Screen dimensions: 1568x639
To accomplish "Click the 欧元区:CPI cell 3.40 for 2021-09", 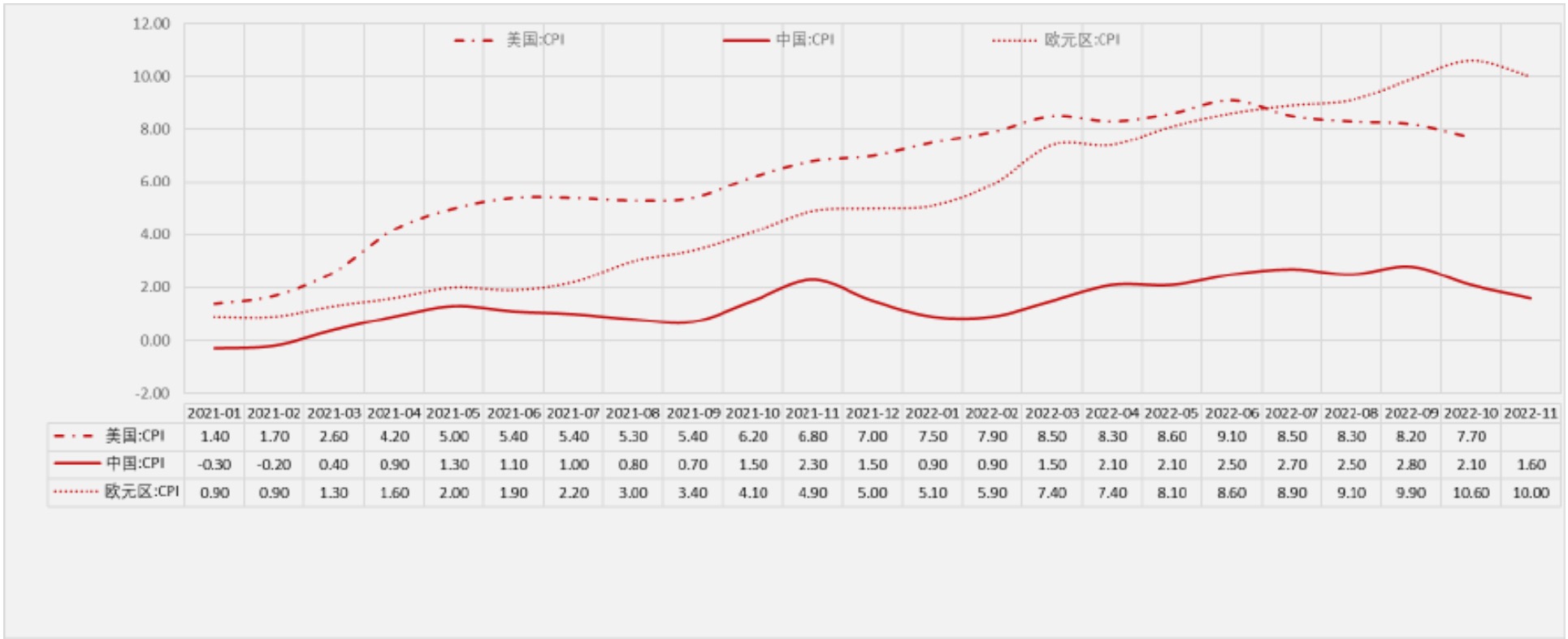I will pyautogui.click(x=693, y=493).
